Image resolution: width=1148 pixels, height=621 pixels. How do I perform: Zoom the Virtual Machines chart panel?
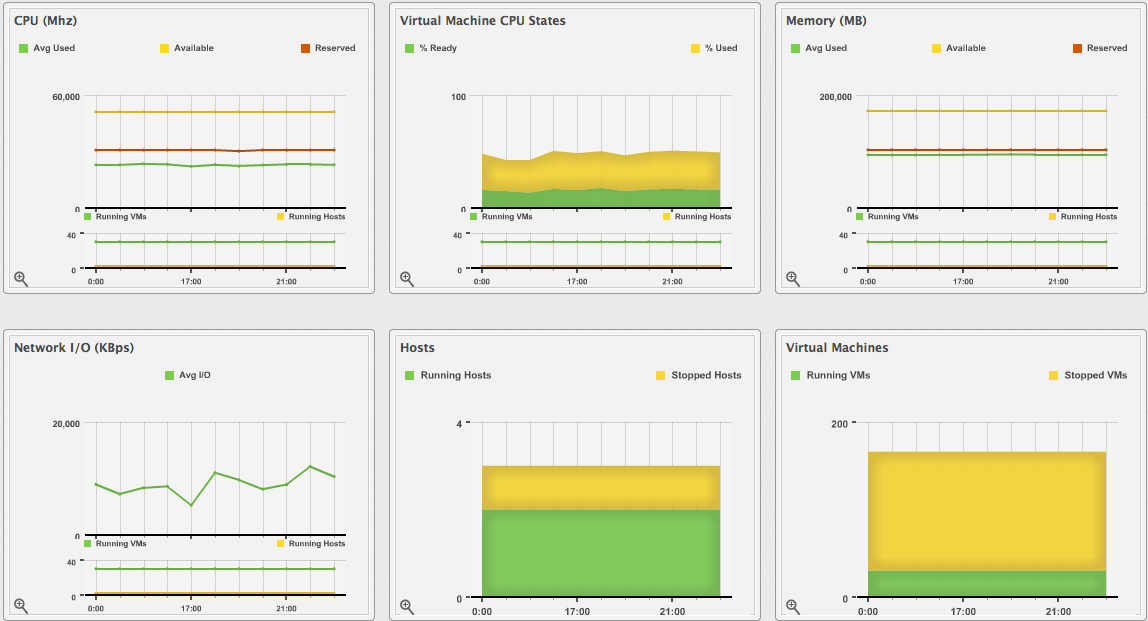(793, 606)
